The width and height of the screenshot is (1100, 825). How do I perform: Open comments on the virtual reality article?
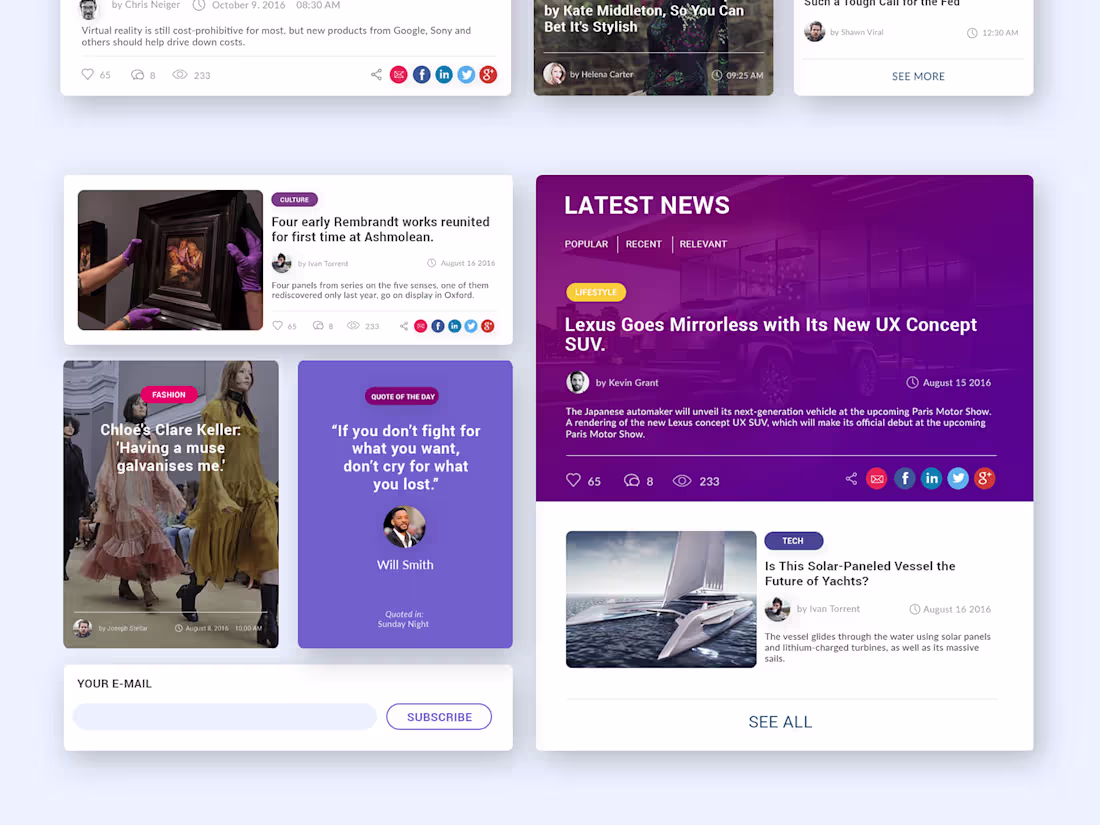pos(139,74)
